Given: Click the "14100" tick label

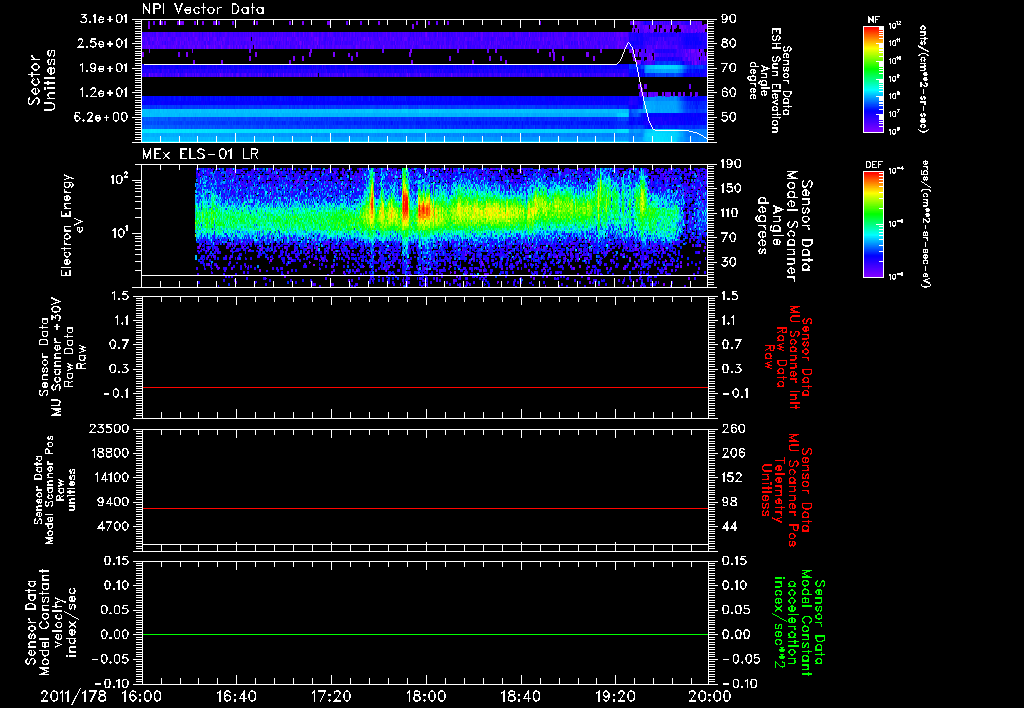Looking at the screenshot, I should (x=108, y=477).
